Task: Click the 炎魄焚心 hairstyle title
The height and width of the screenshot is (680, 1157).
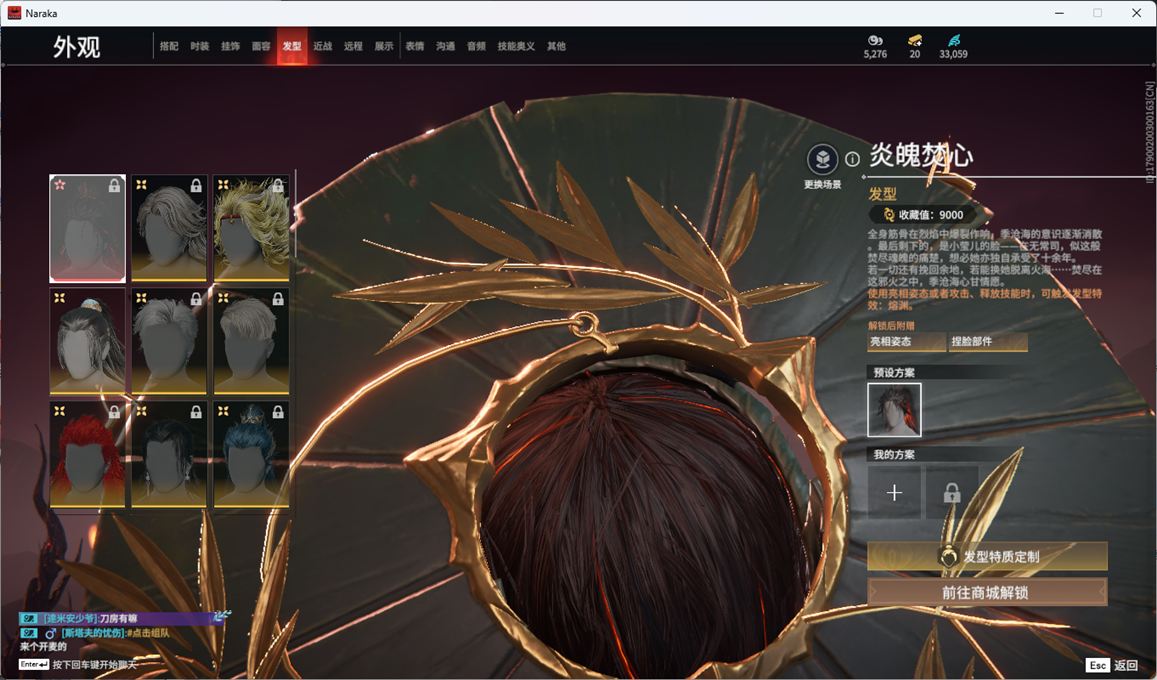Action: click(x=921, y=155)
